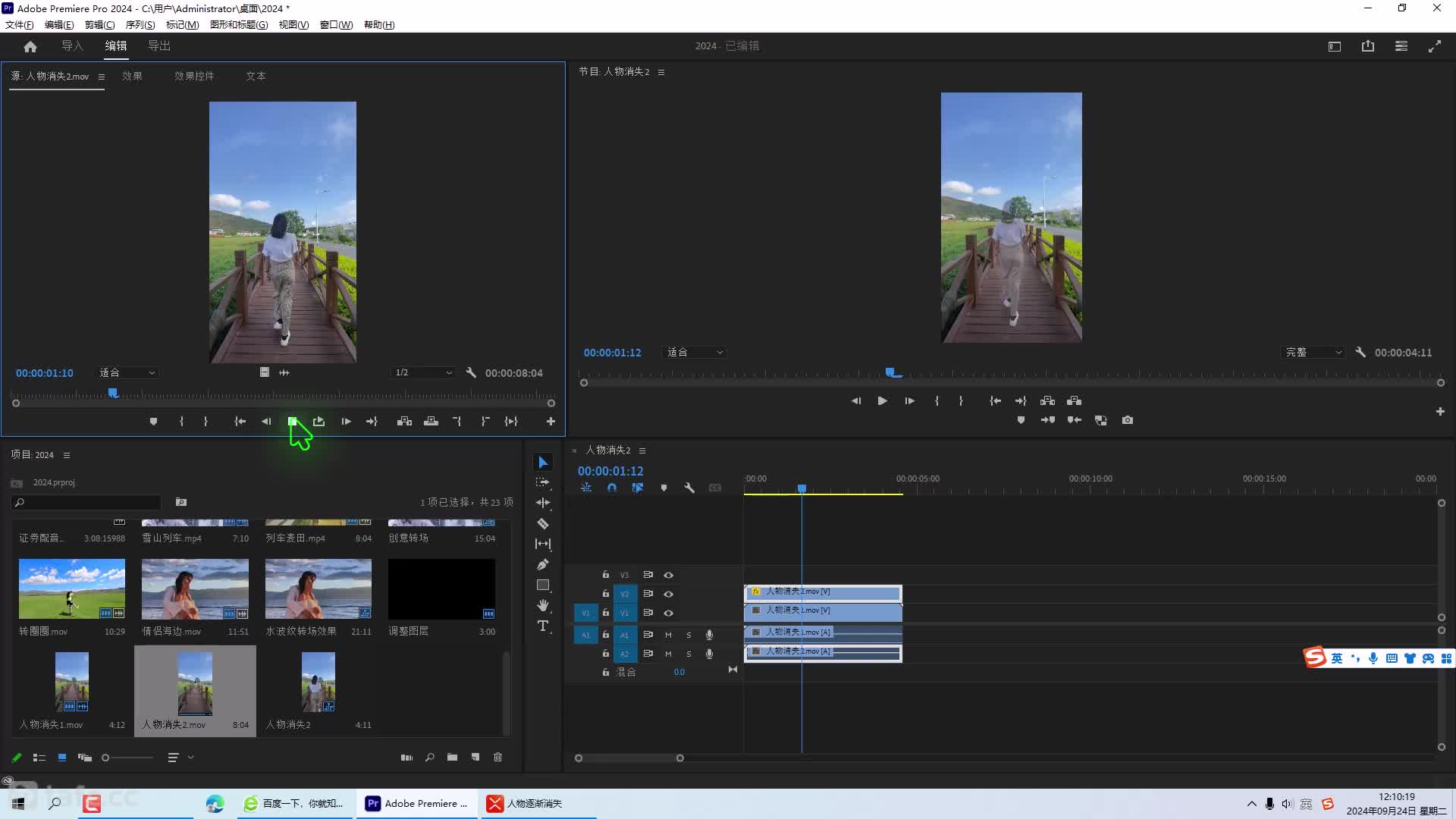Select the Pen tool

(x=543, y=564)
